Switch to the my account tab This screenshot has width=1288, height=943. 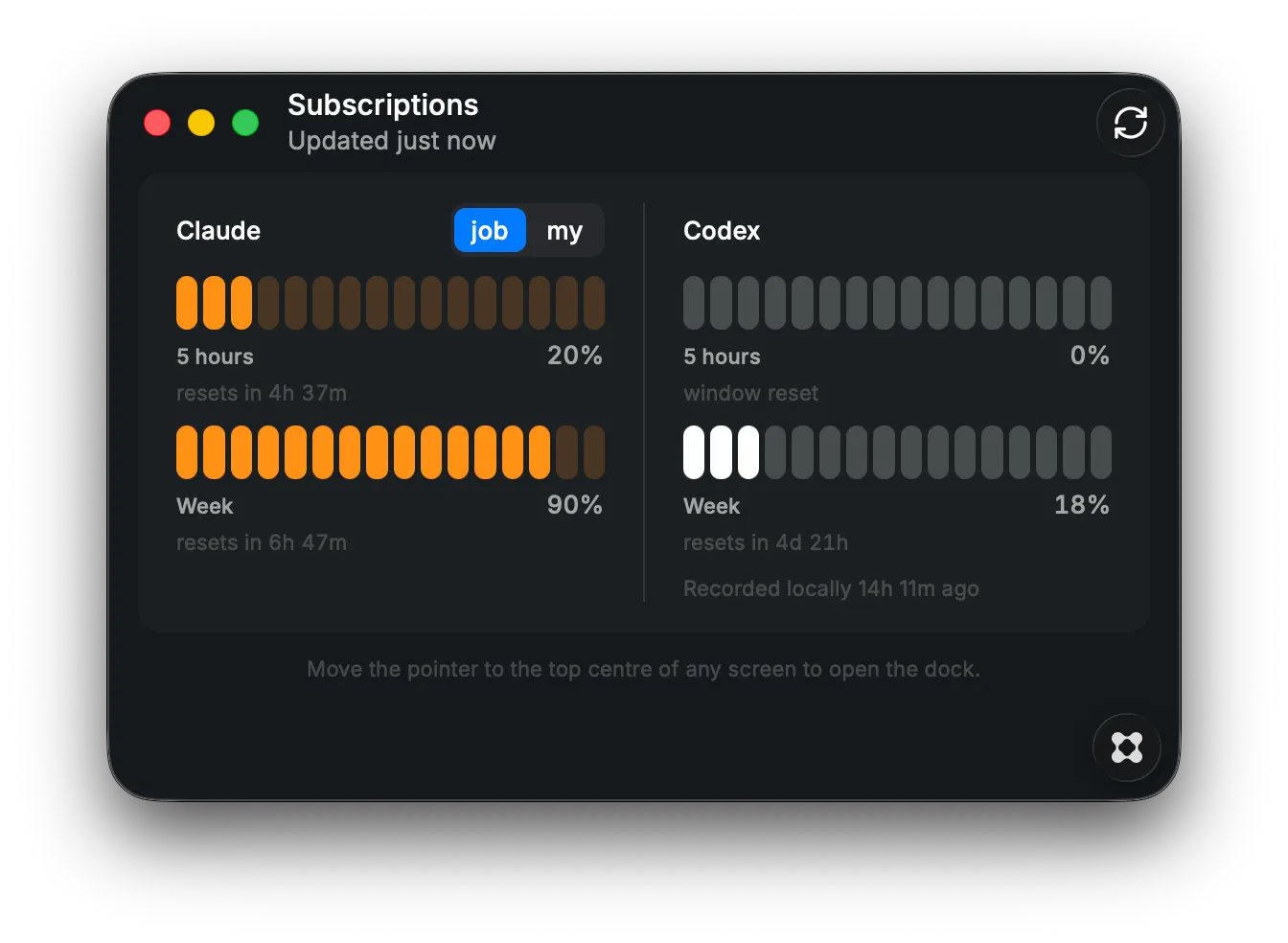[564, 230]
